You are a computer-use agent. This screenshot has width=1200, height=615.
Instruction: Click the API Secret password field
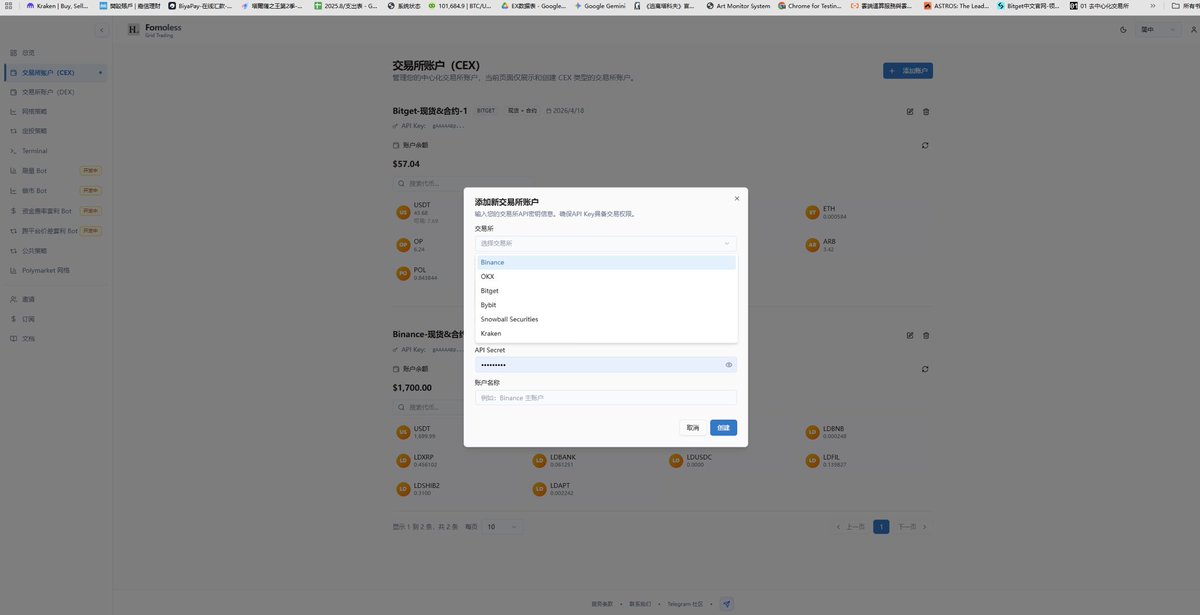605,365
